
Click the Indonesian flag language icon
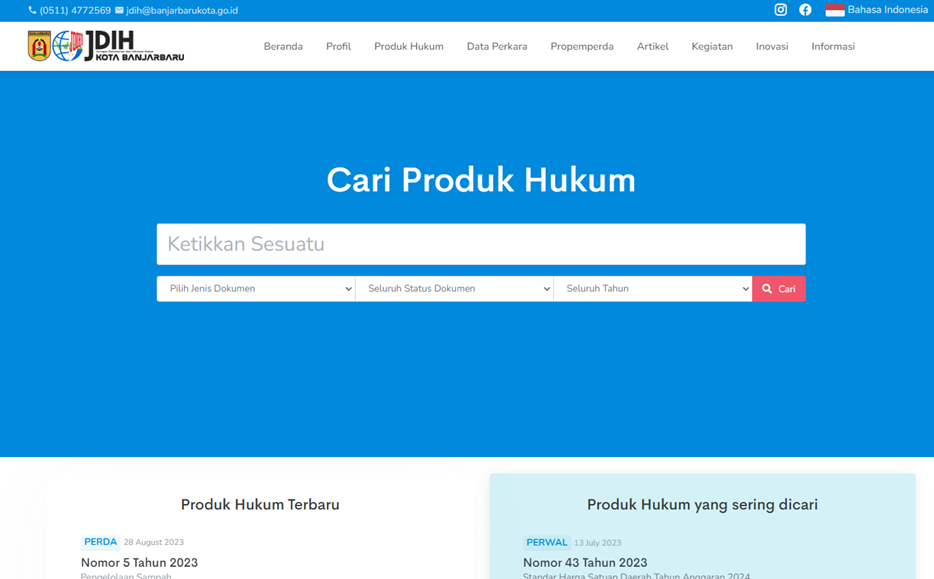(x=835, y=10)
